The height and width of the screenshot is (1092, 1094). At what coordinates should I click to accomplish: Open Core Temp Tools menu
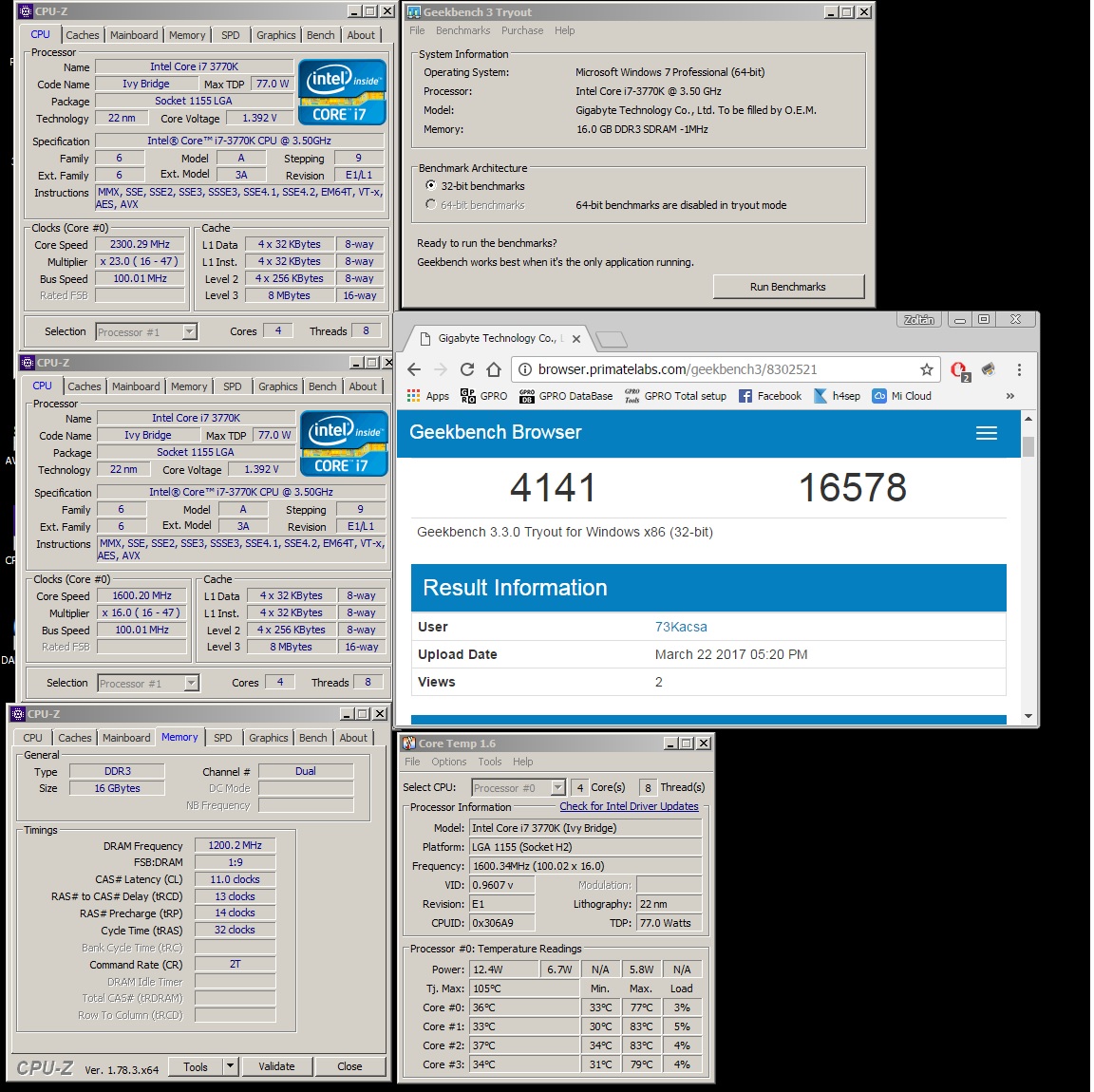coord(490,762)
